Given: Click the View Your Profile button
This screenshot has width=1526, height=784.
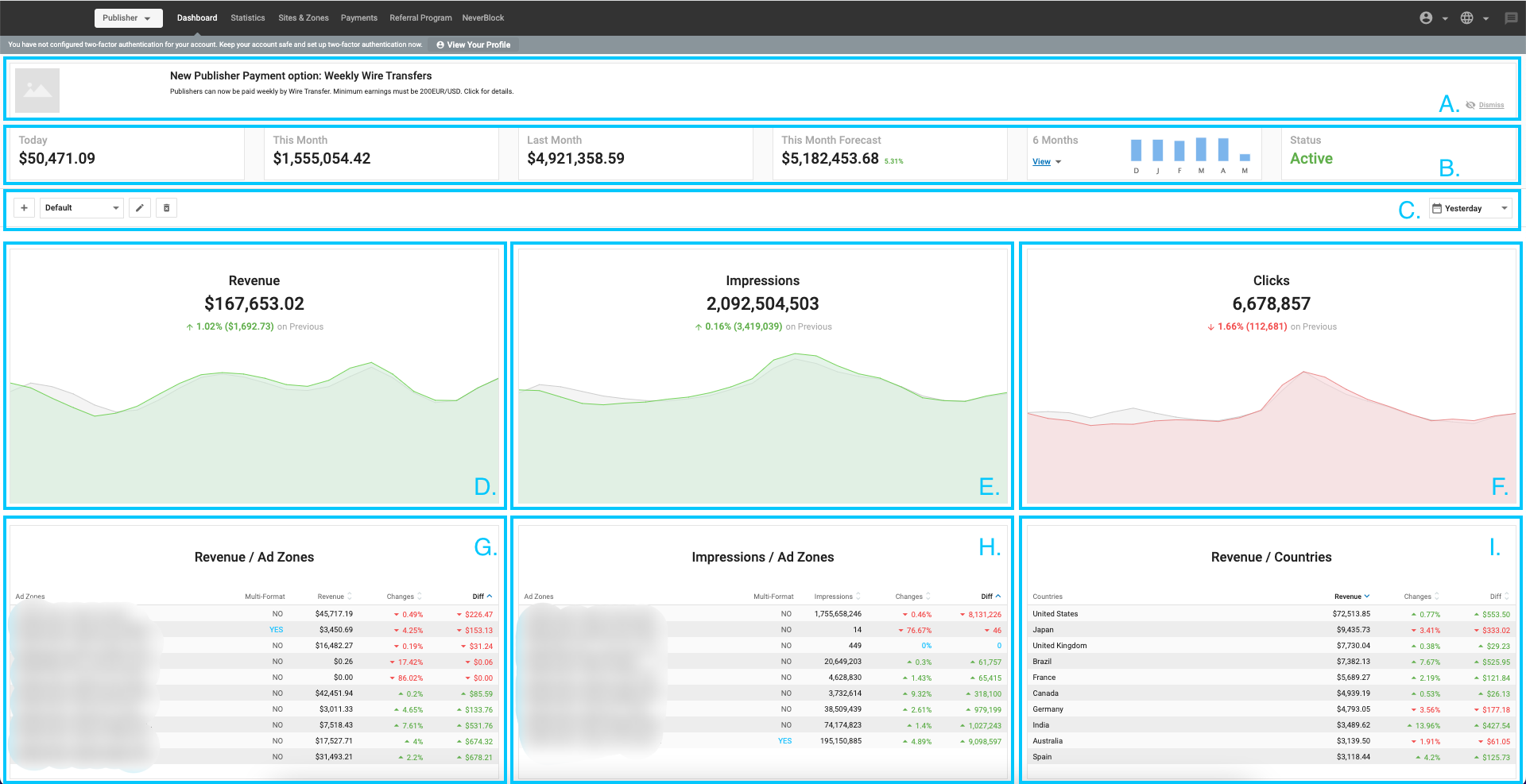Looking at the screenshot, I should click(474, 44).
